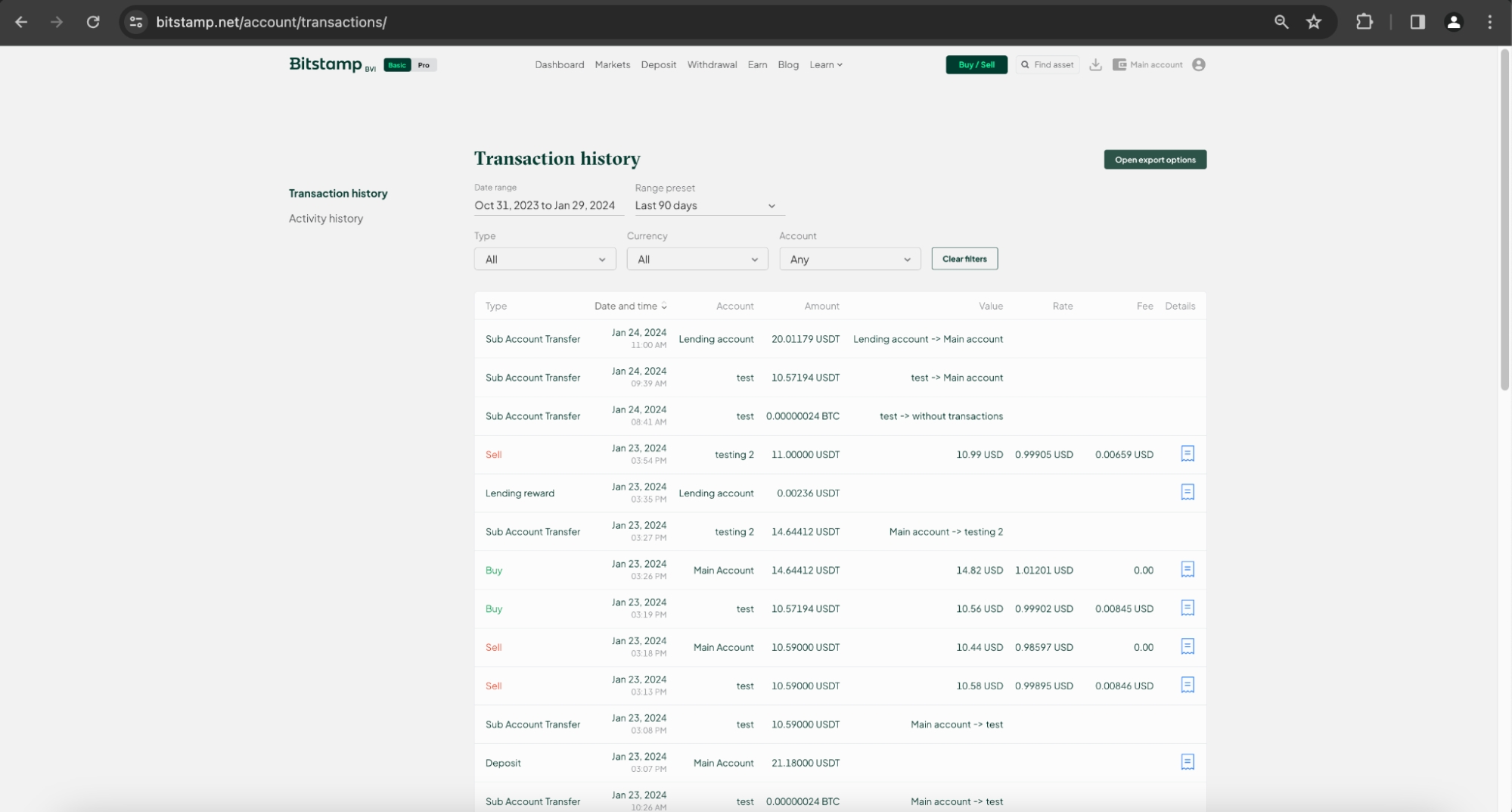Open details receipt for Sell 11.00000 USDT
The height and width of the screenshot is (812, 1512).
pyautogui.click(x=1188, y=453)
